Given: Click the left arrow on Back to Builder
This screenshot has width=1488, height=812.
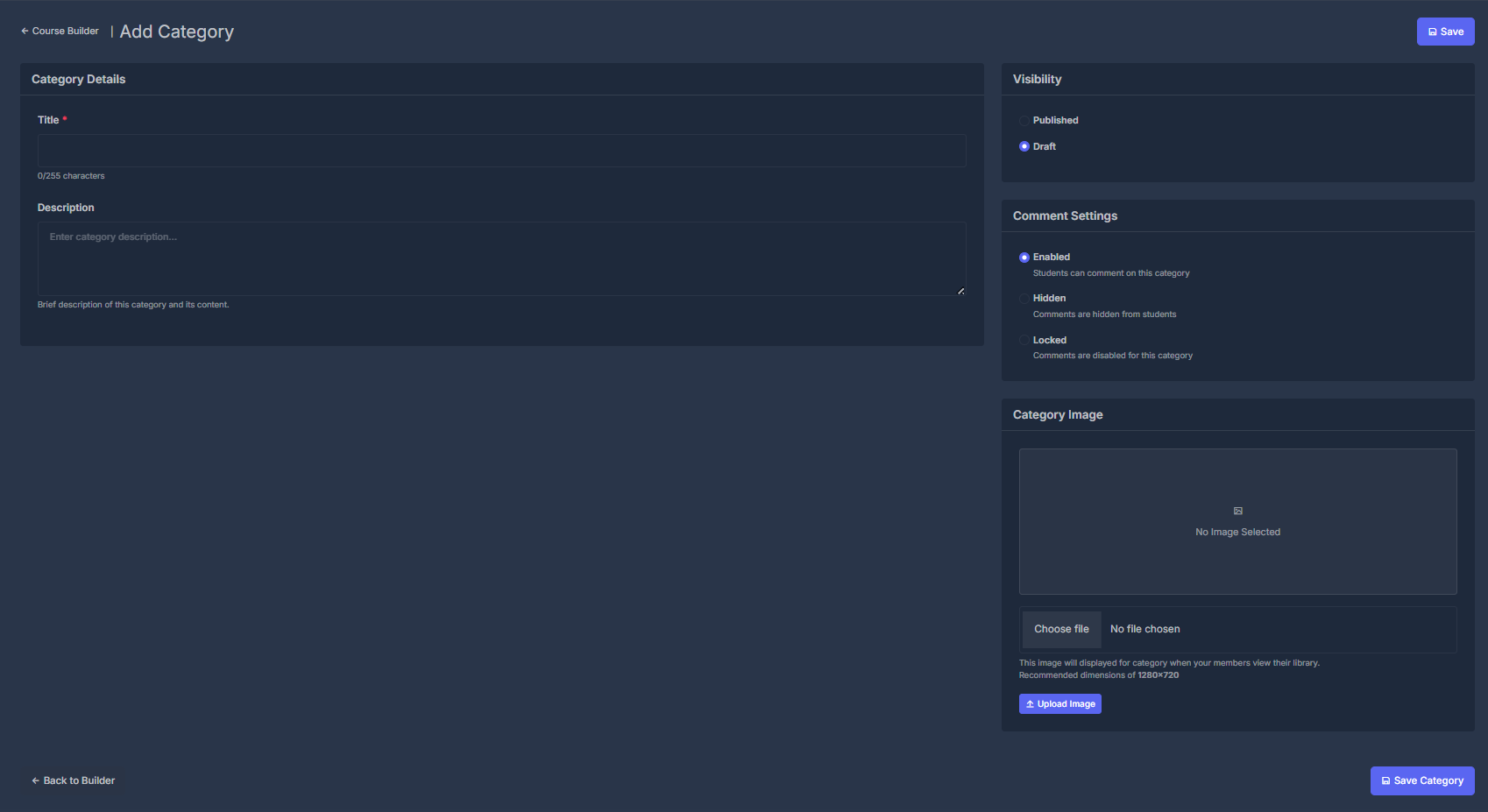Looking at the screenshot, I should pyautogui.click(x=34, y=780).
